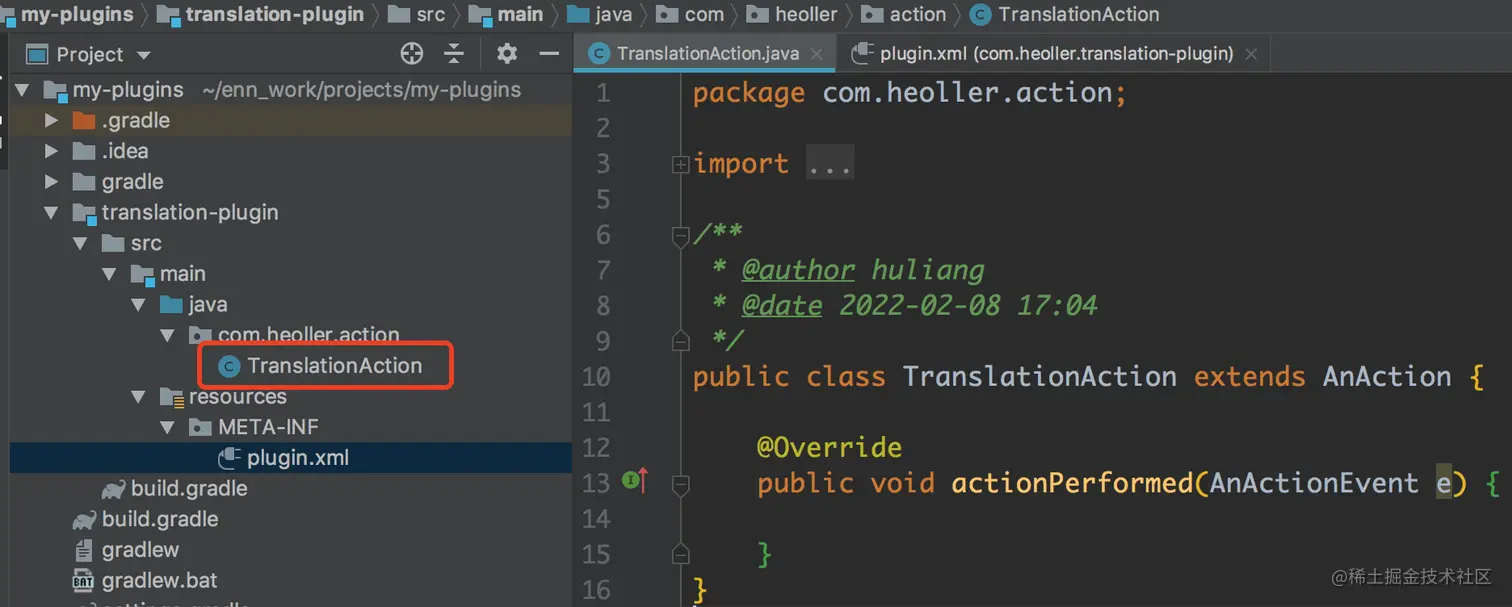Close the plugin.xml editor tab

(1253, 54)
